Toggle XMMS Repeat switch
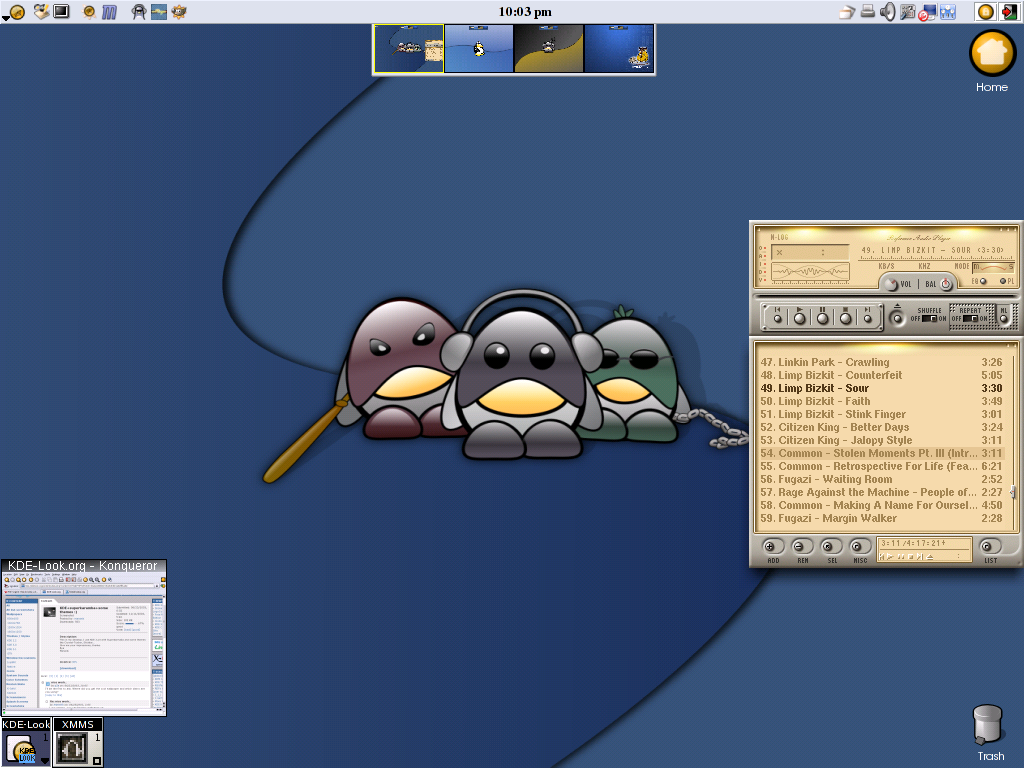This screenshot has height=768, width=1024. (x=970, y=319)
